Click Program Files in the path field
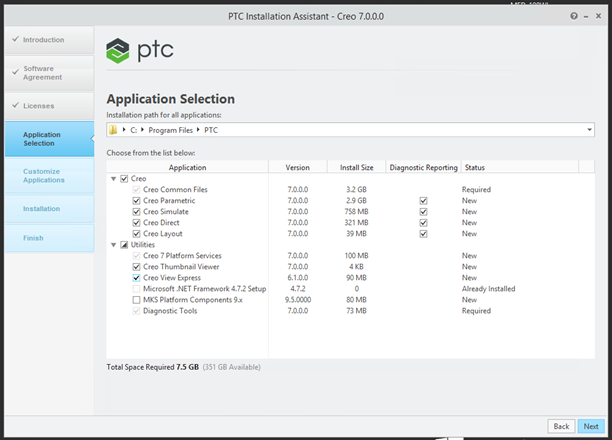This screenshot has width=612, height=440. pyautogui.click(x=171, y=130)
